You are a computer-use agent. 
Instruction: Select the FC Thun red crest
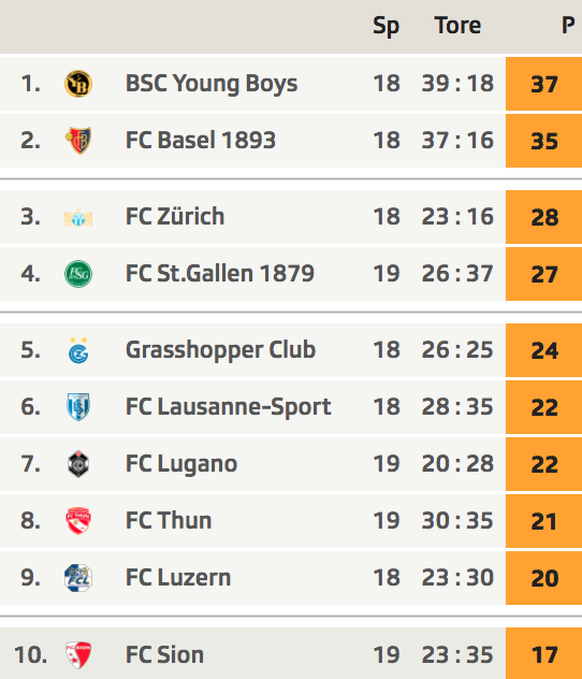pos(78,521)
